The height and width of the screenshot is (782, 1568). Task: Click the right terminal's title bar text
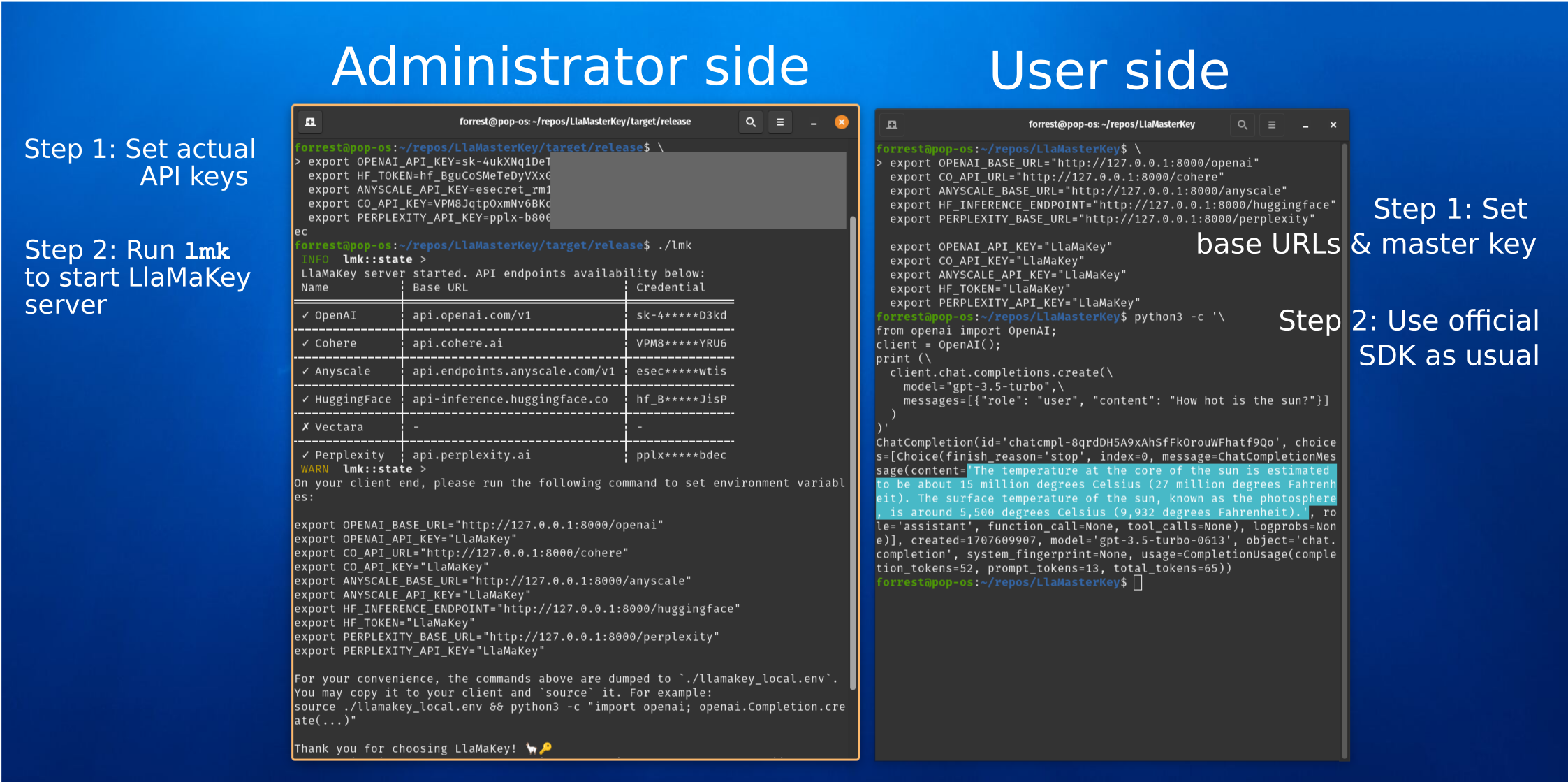(1111, 124)
